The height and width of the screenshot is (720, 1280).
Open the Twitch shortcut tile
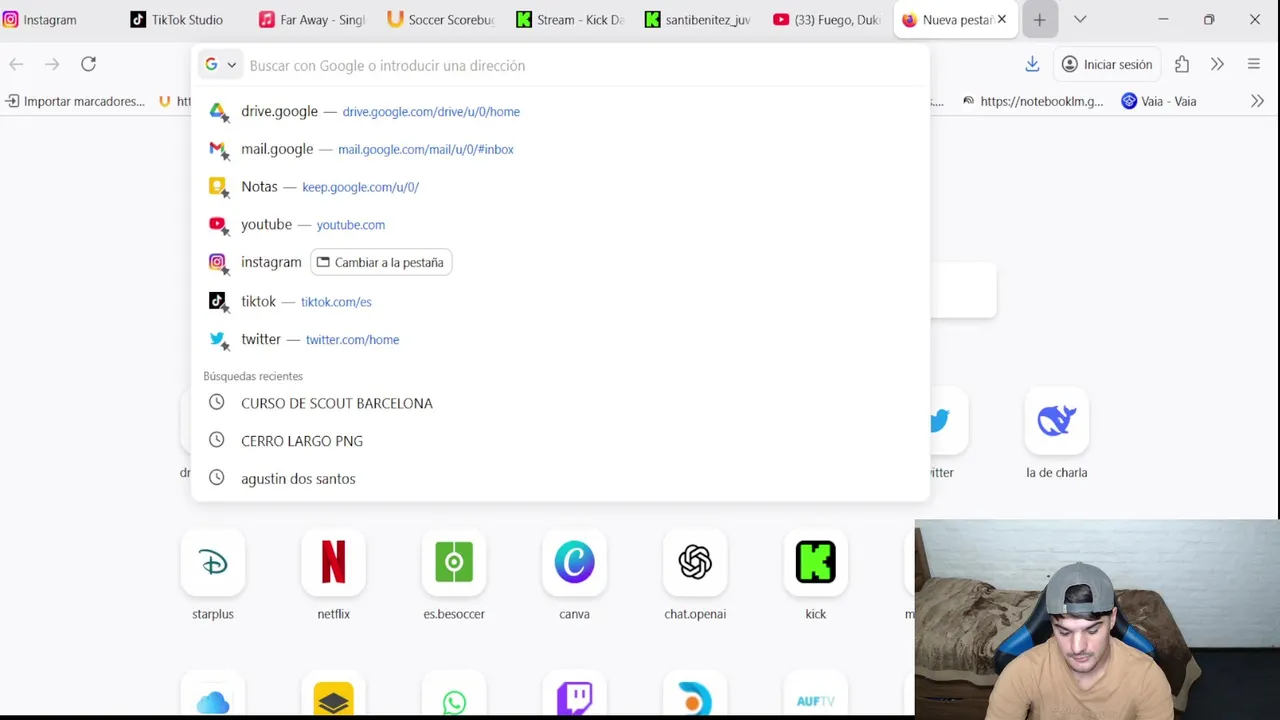(x=574, y=694)
